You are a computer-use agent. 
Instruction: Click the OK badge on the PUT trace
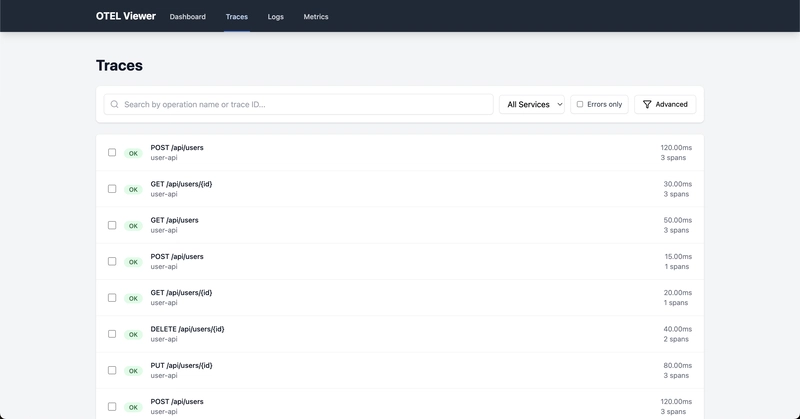click(133, 371)
